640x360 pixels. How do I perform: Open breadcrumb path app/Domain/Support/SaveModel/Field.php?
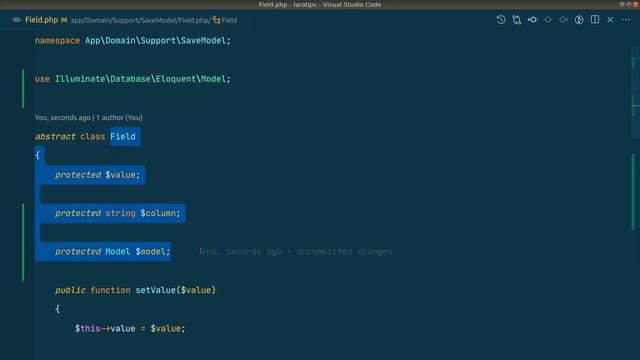point(140,20)
